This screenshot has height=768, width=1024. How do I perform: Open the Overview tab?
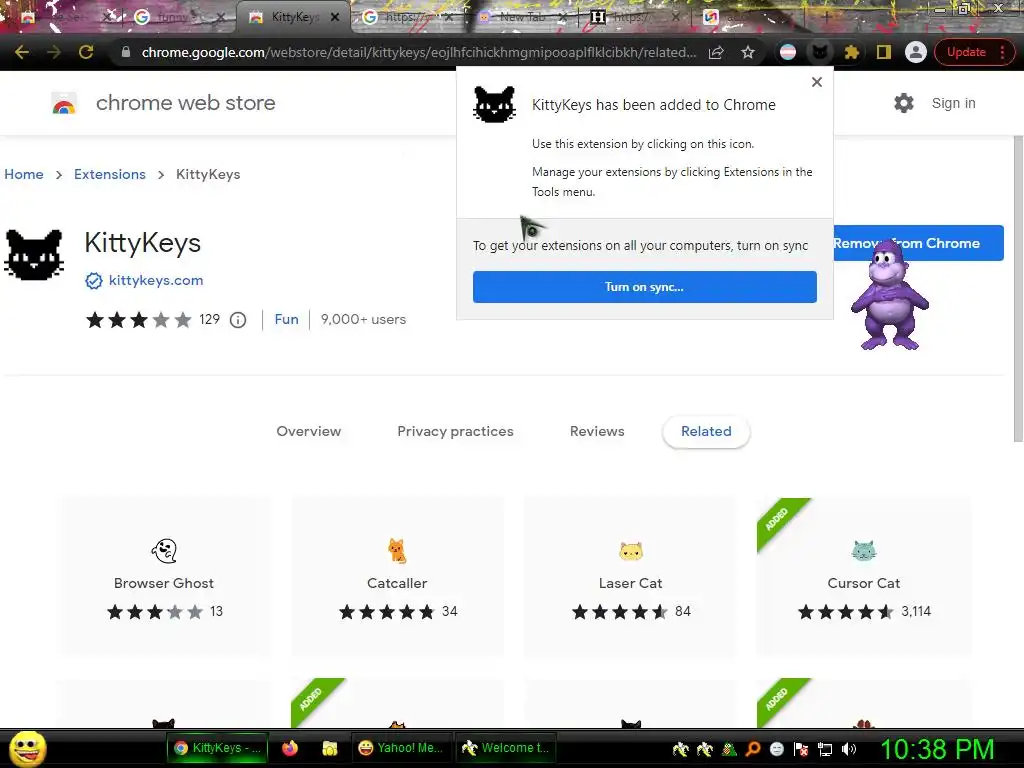pos(309,432)
